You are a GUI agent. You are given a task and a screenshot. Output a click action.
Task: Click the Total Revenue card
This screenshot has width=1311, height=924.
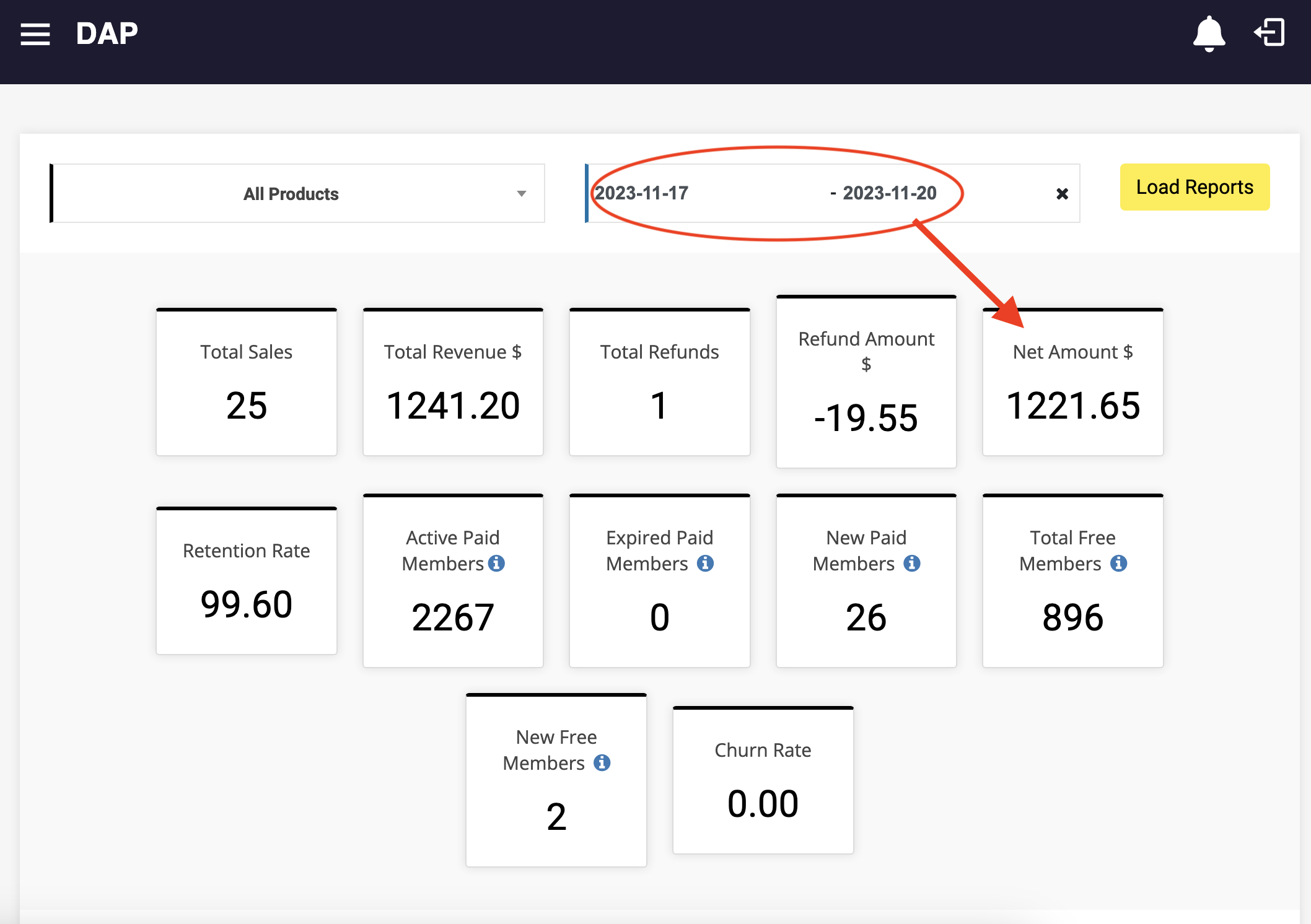[x=453, y=383]
